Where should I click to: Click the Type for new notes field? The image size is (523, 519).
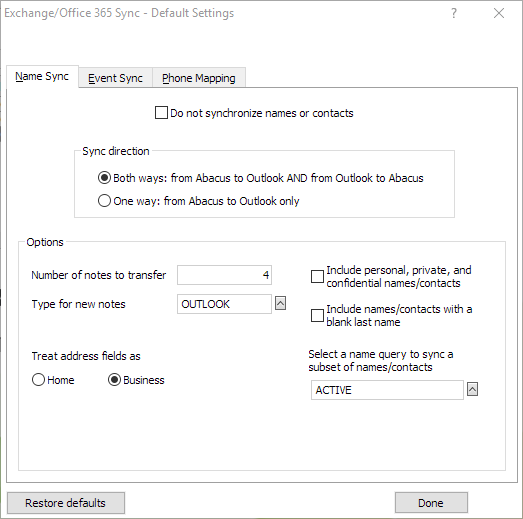(x=224, y=304)
